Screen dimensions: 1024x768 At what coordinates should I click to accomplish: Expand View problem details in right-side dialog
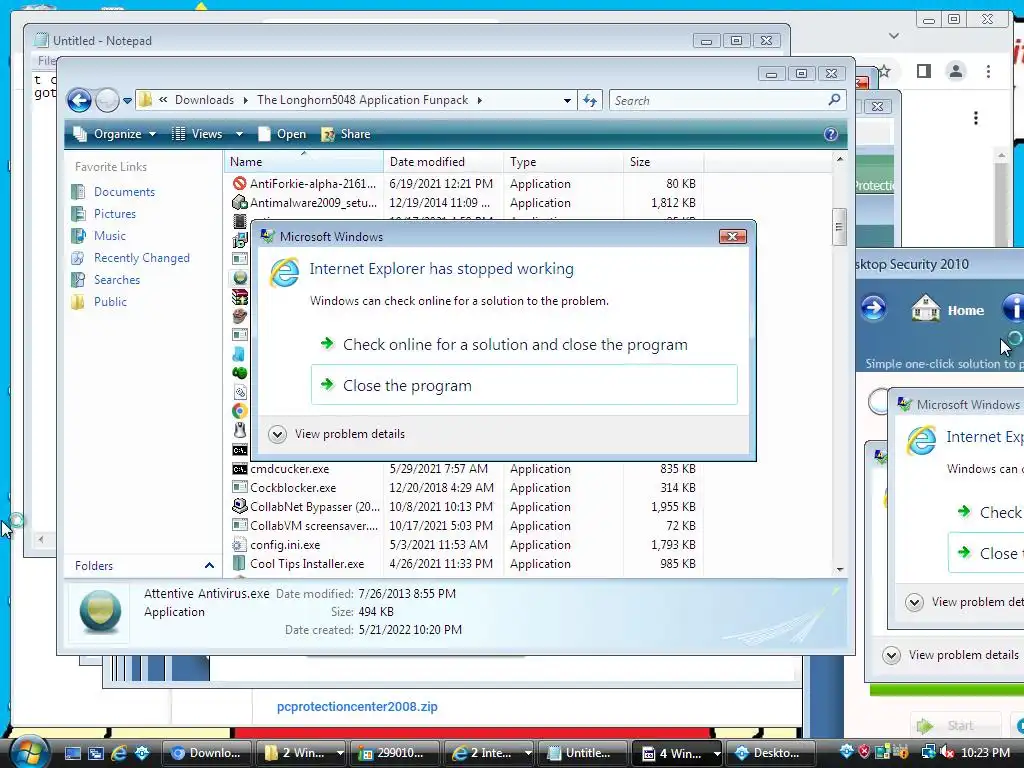964,602
